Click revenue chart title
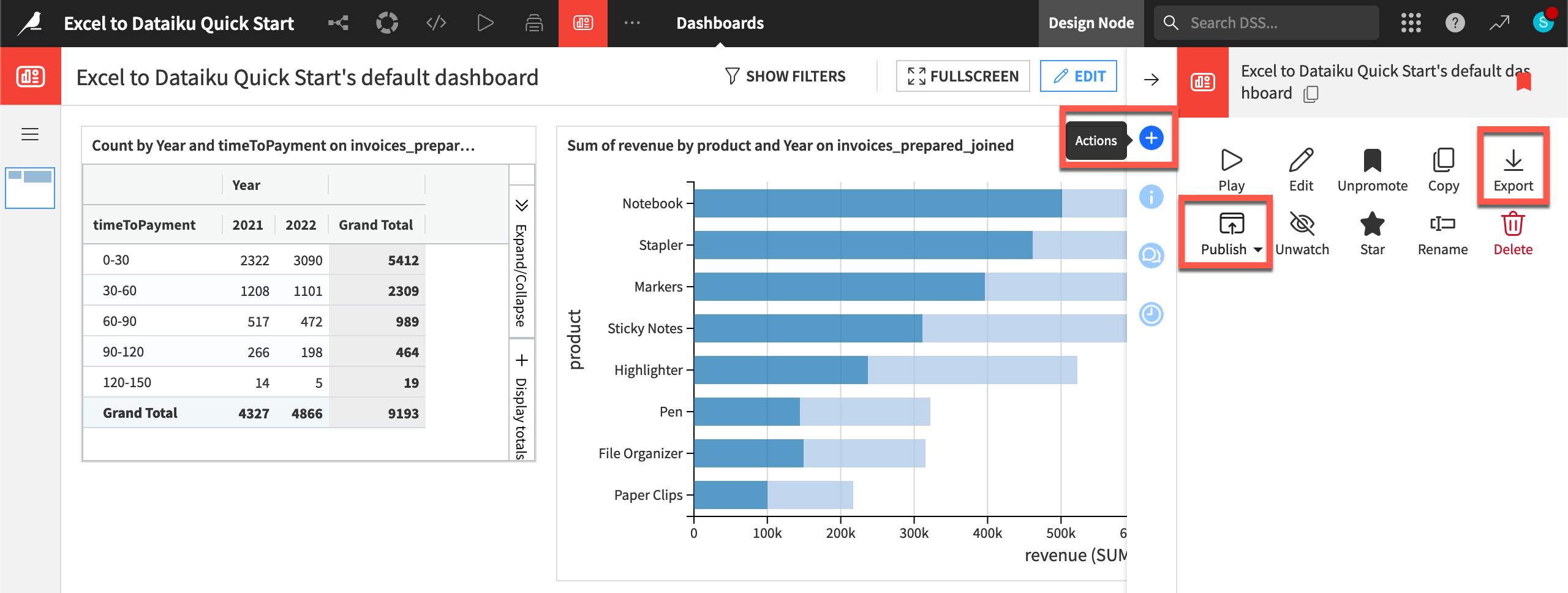 790,145
